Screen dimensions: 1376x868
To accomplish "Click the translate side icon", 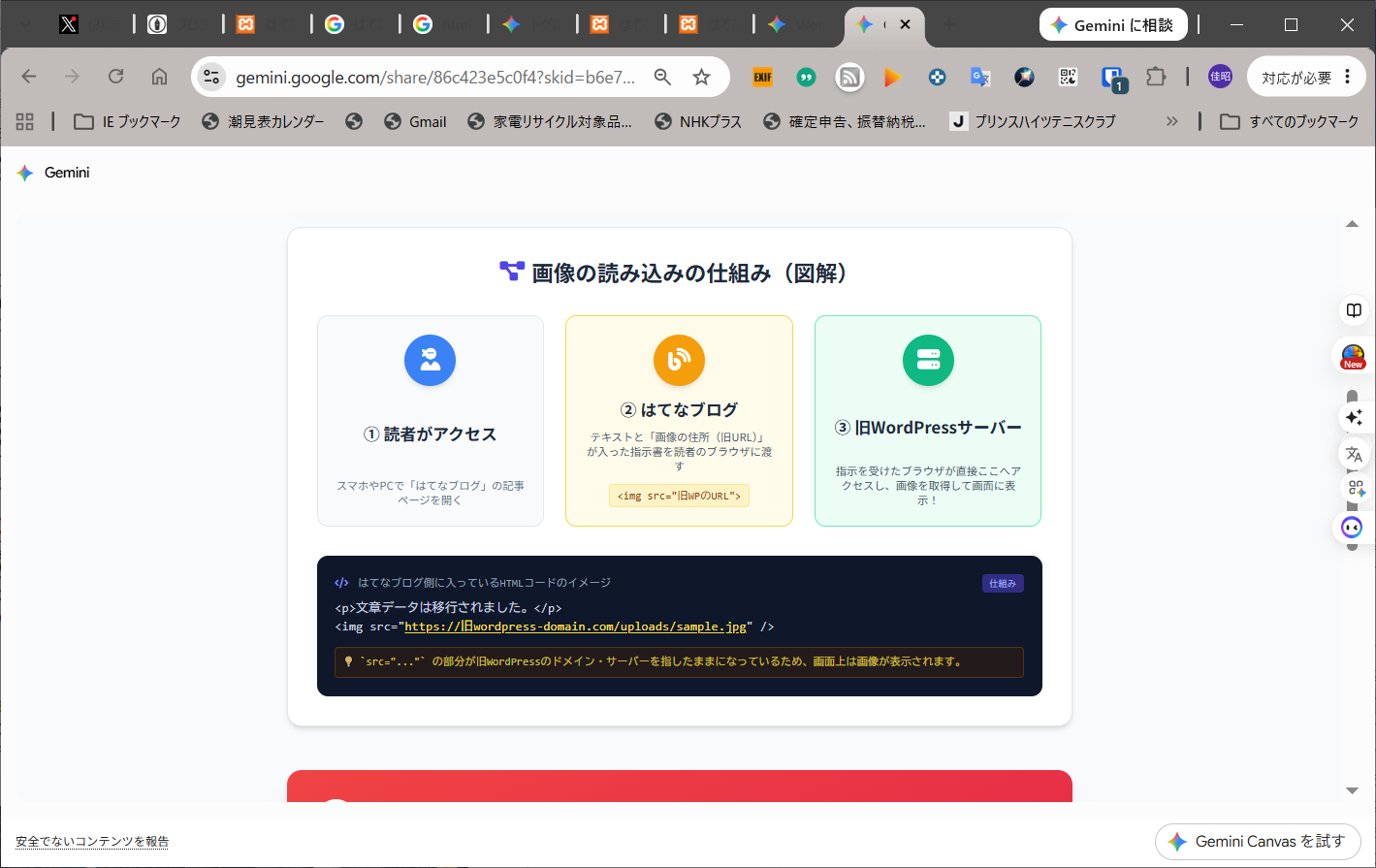I will click(x=1354, y=454).
